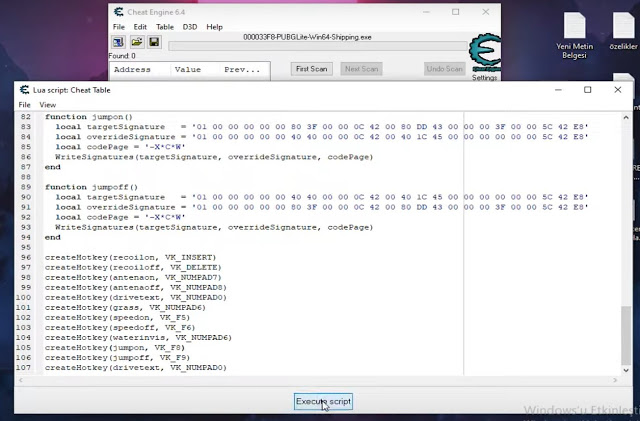Click the open process icon in Cheat Engine

pyautogui.click(x=118, y=42)
